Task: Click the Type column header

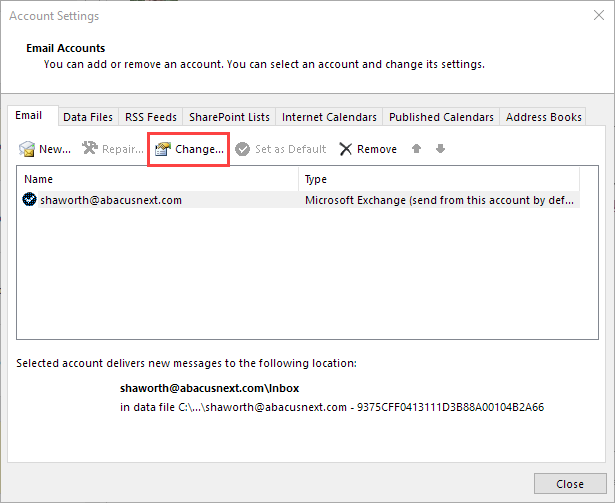Action: (439, 179)
